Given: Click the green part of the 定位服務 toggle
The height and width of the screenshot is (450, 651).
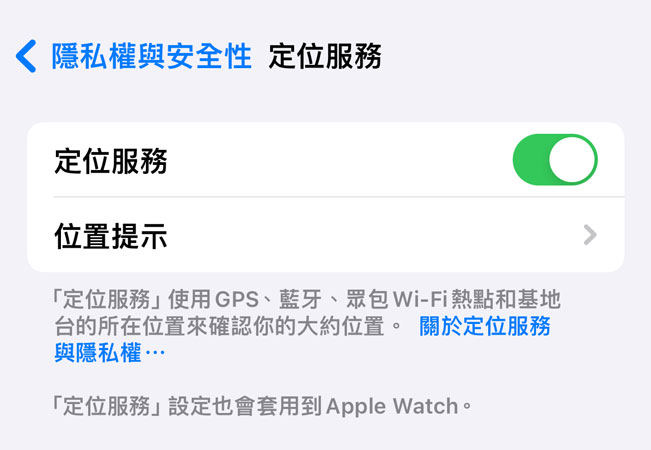Looking at the screenshot, I should (x=531, y=159).
